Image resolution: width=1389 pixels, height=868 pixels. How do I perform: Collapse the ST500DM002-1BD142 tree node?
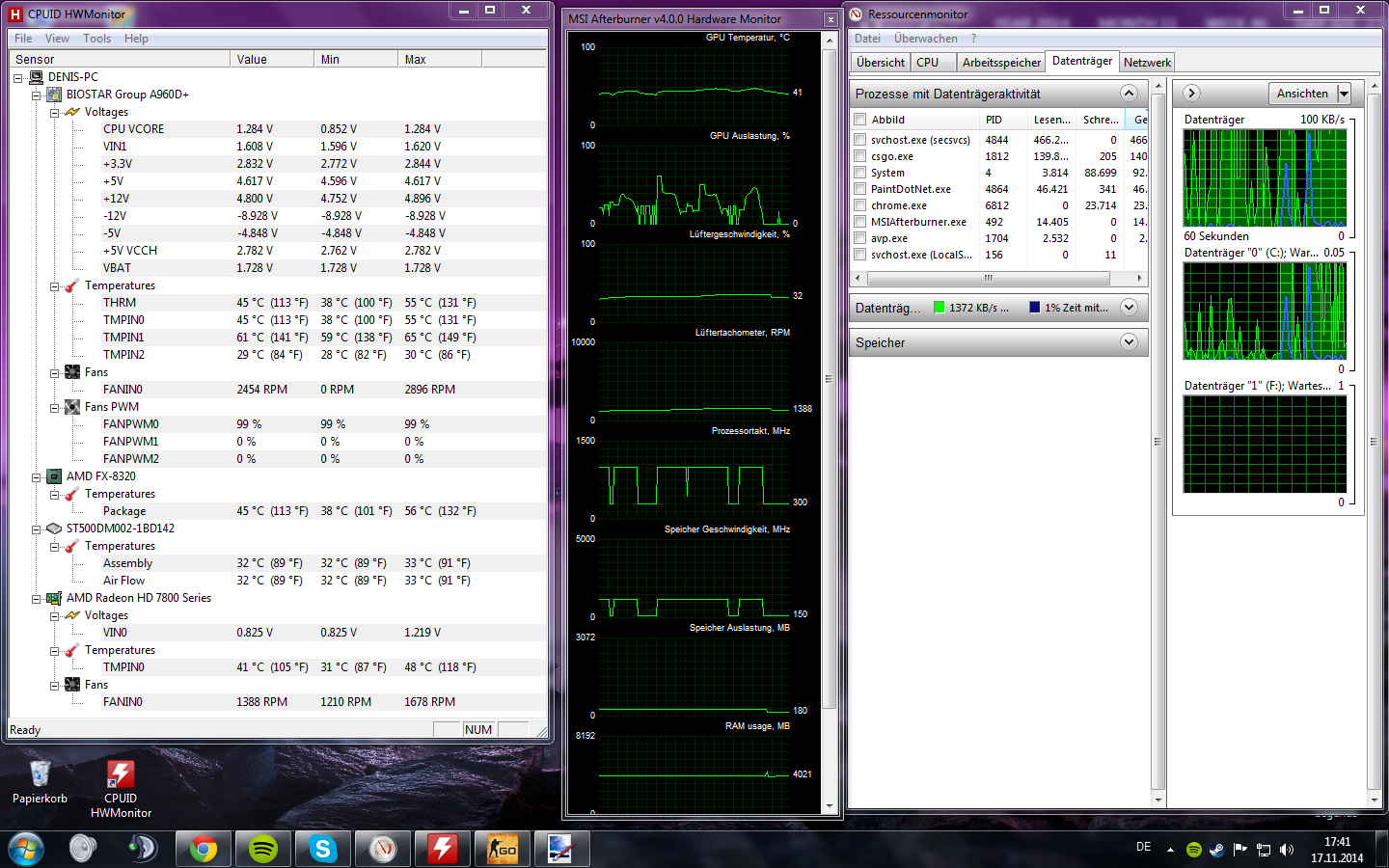(37, 529)
